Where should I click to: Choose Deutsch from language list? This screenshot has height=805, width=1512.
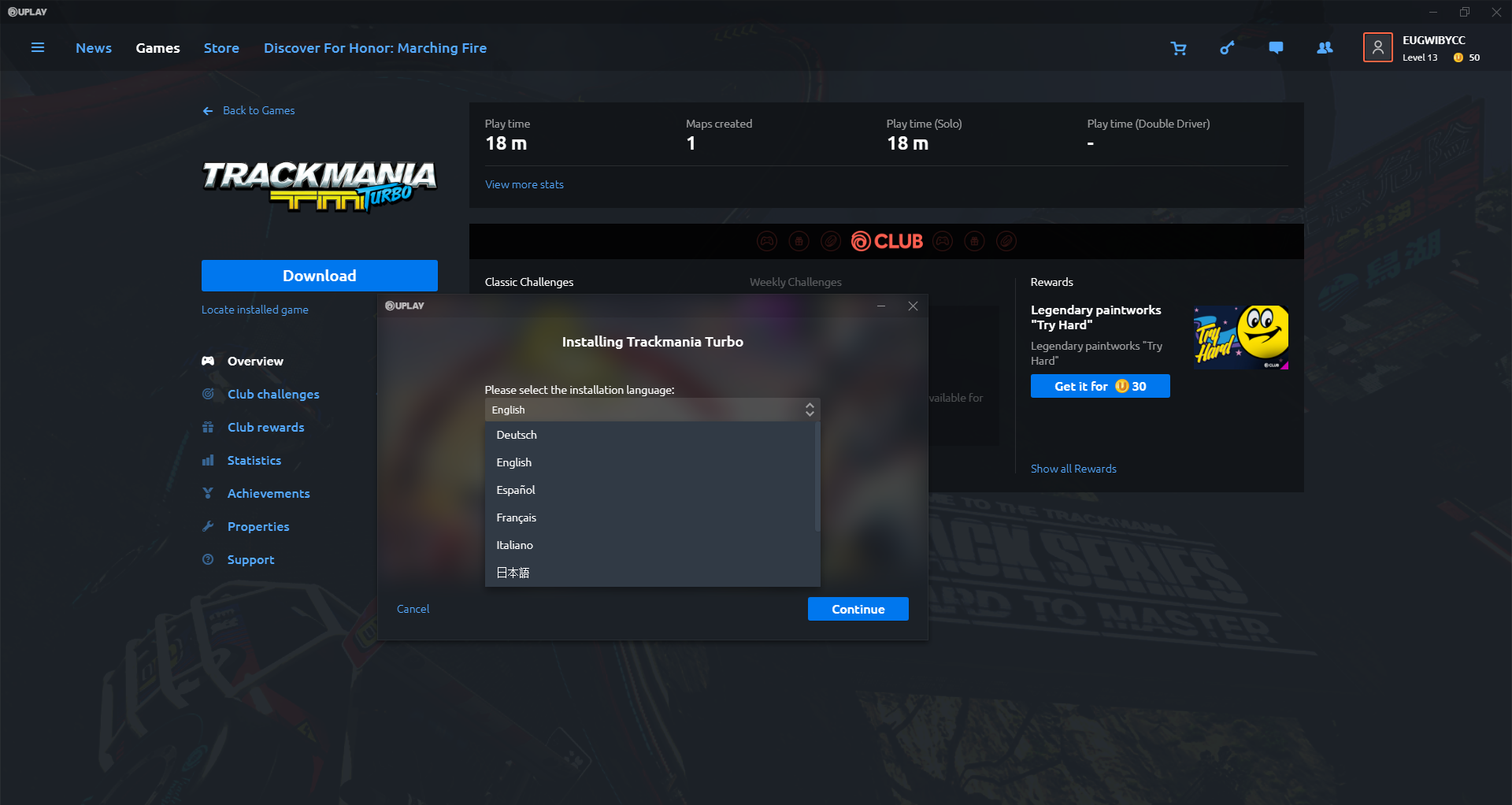coord(653,435)
